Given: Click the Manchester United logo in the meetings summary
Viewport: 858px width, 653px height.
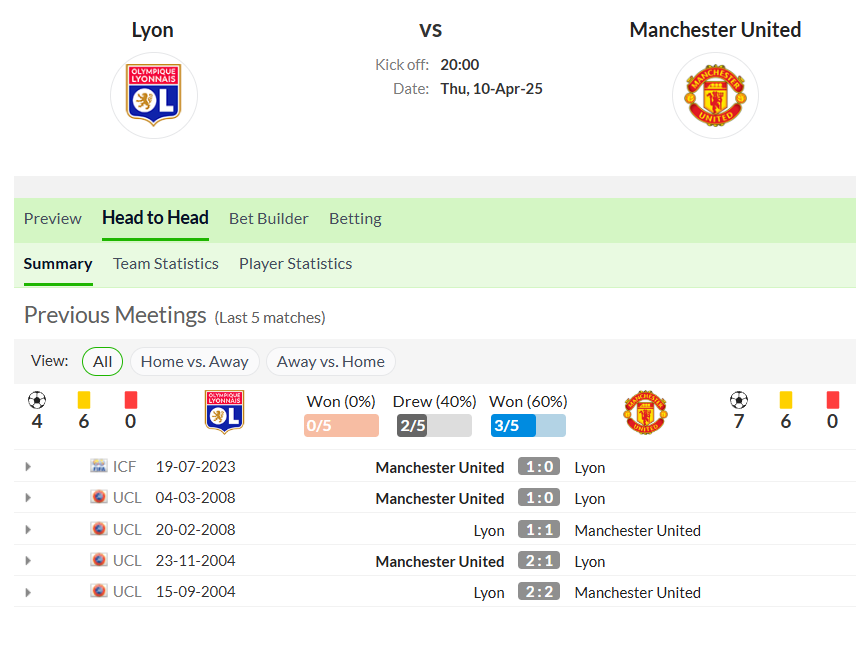Looking at the screenshot, I should (645, 412).
